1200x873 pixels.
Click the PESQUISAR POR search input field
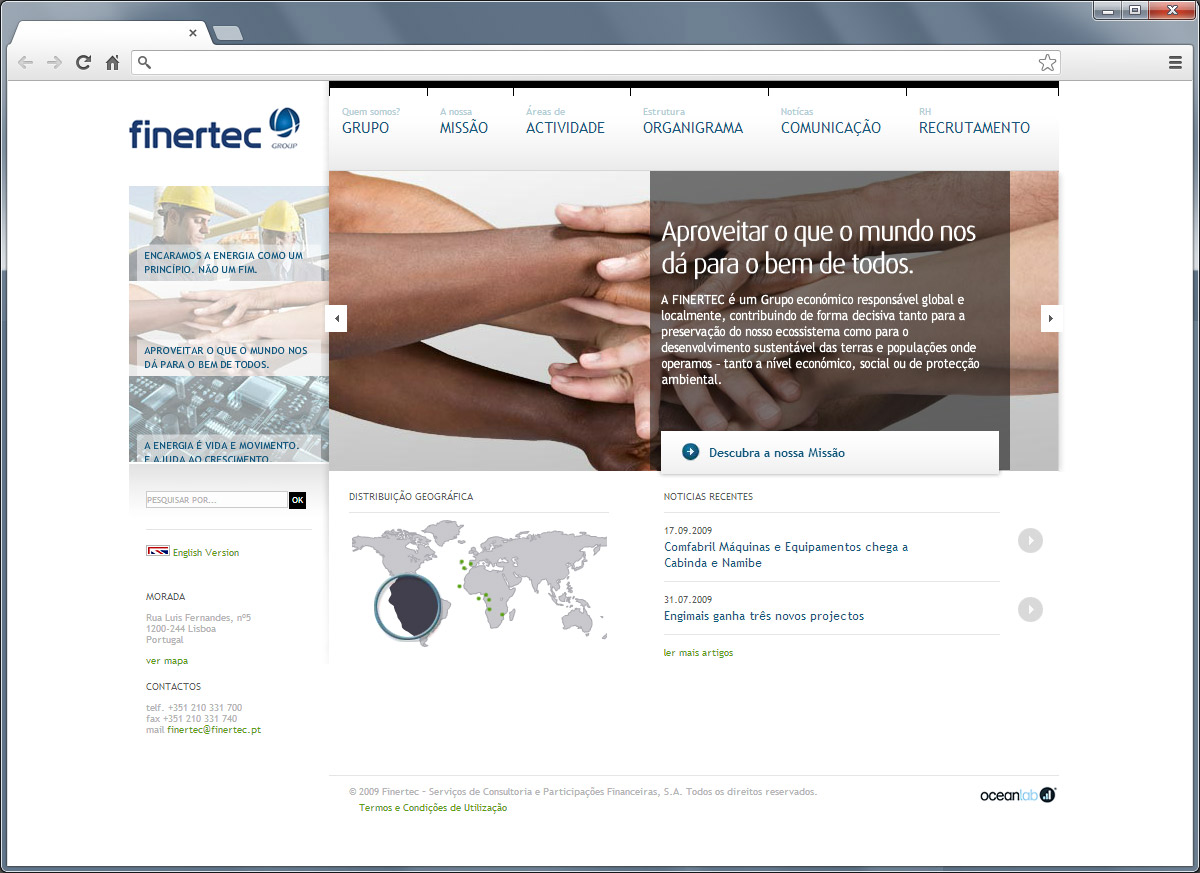[x=214, y=500]
